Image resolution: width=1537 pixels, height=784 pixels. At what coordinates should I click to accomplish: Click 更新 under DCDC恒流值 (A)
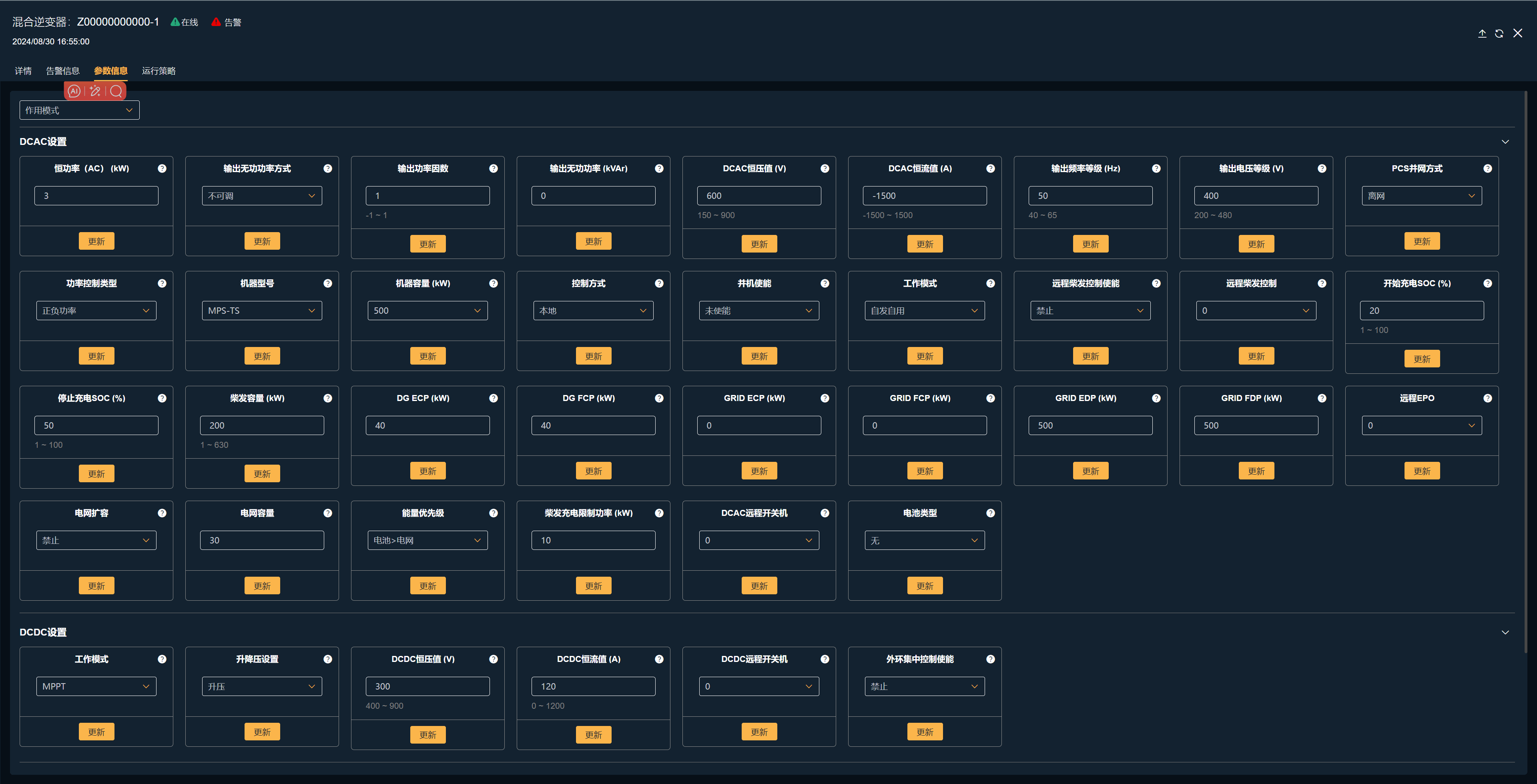(593, 735)
